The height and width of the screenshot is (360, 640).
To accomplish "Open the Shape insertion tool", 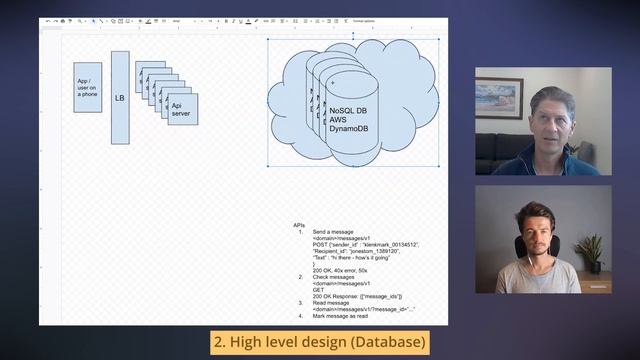I will 113,21.
